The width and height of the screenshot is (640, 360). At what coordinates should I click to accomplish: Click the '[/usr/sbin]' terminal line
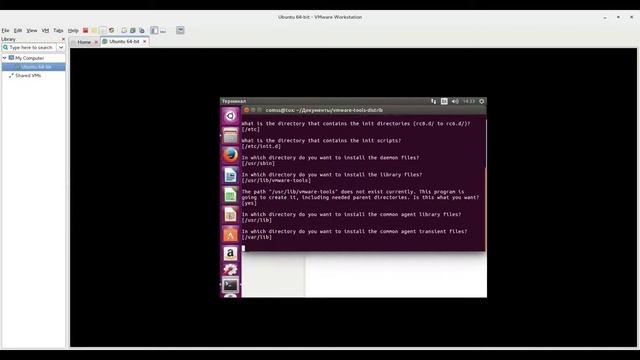[258, 163]
